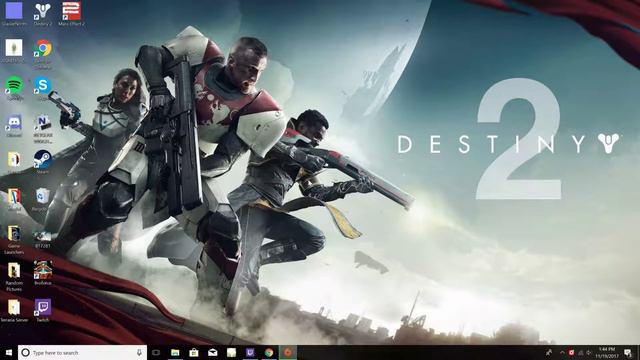Viewport: 640px width, 360px height.
Task: Open Twitch from the taskbar
Action: [x=250, y=353]
